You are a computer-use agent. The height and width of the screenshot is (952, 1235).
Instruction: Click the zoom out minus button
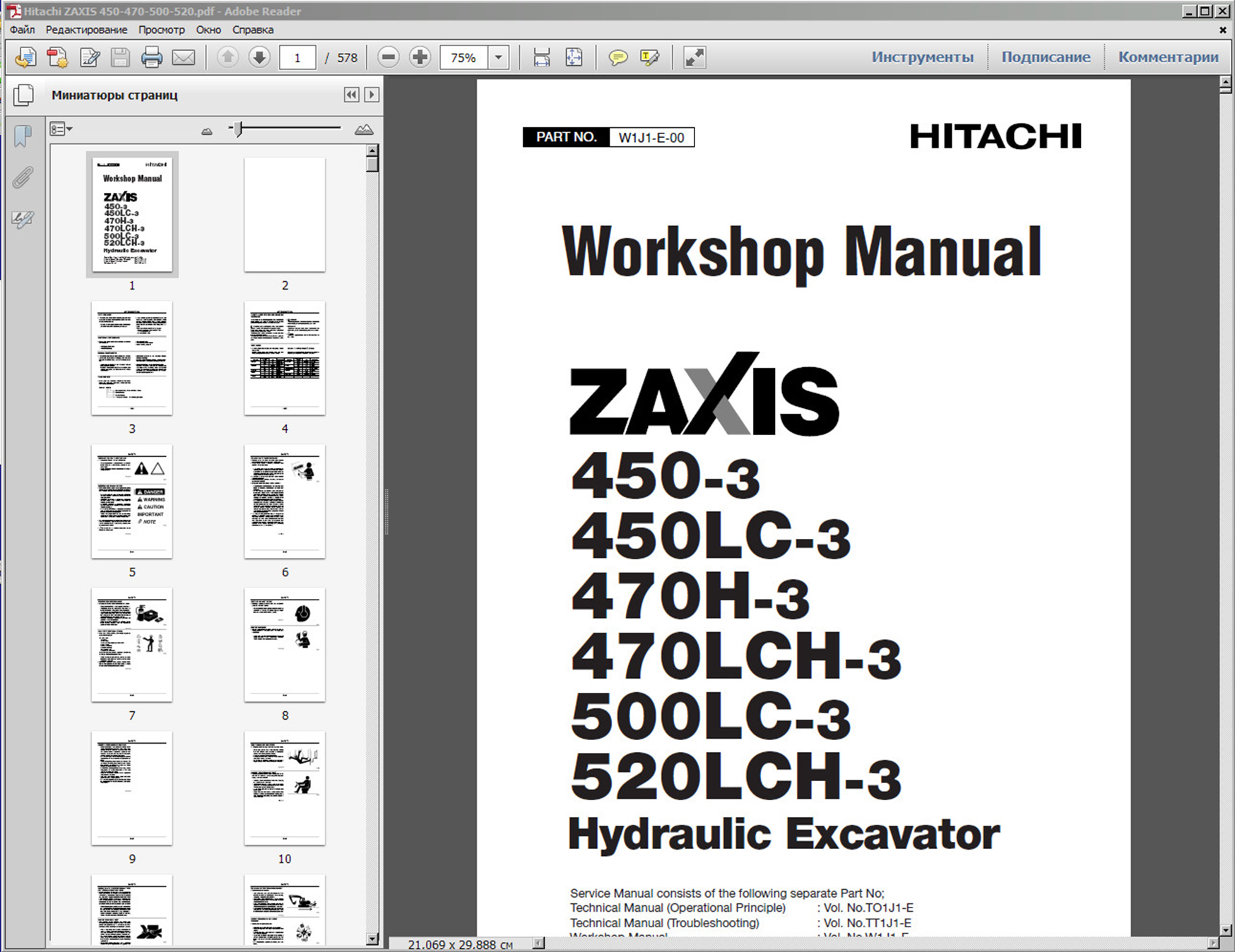click(x=388, y=57)
